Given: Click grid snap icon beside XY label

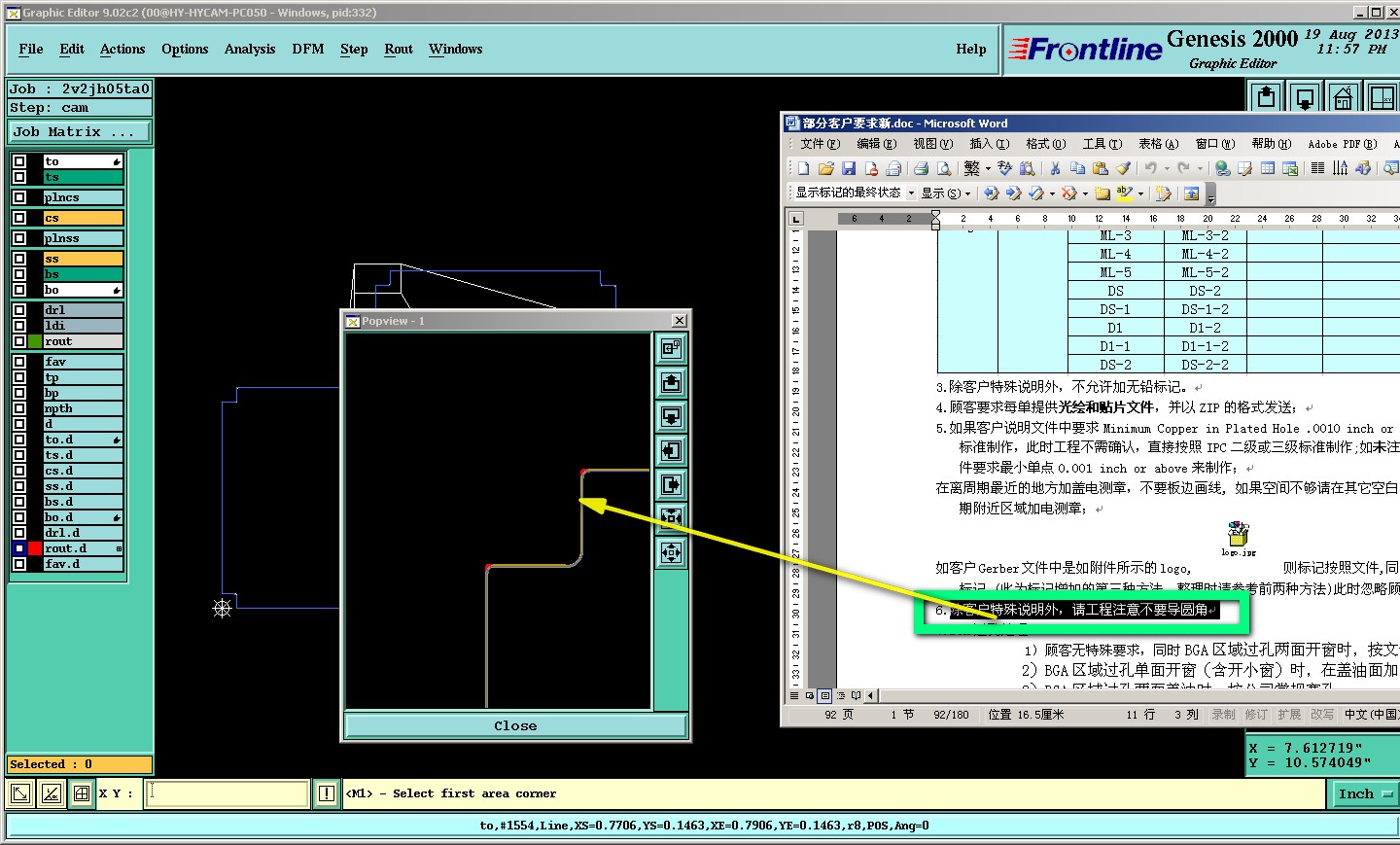Looking at the screenshot, I should pos(82,793).
